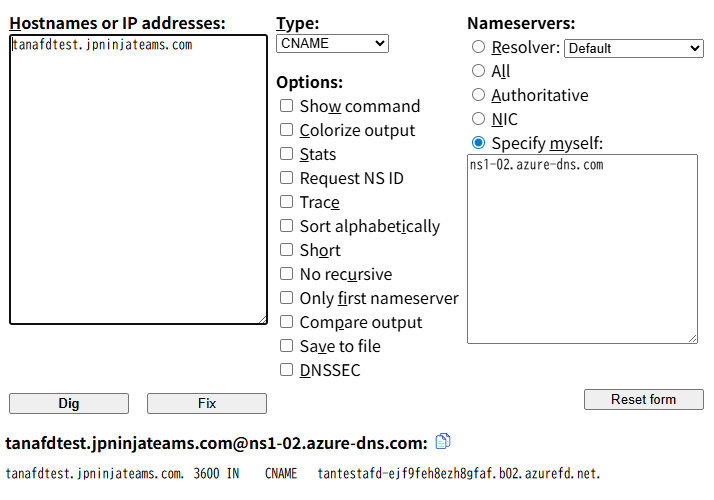This screenshot has width=714, height=500.
Task: Turn on the Trace option
Action: click(286, 202)
